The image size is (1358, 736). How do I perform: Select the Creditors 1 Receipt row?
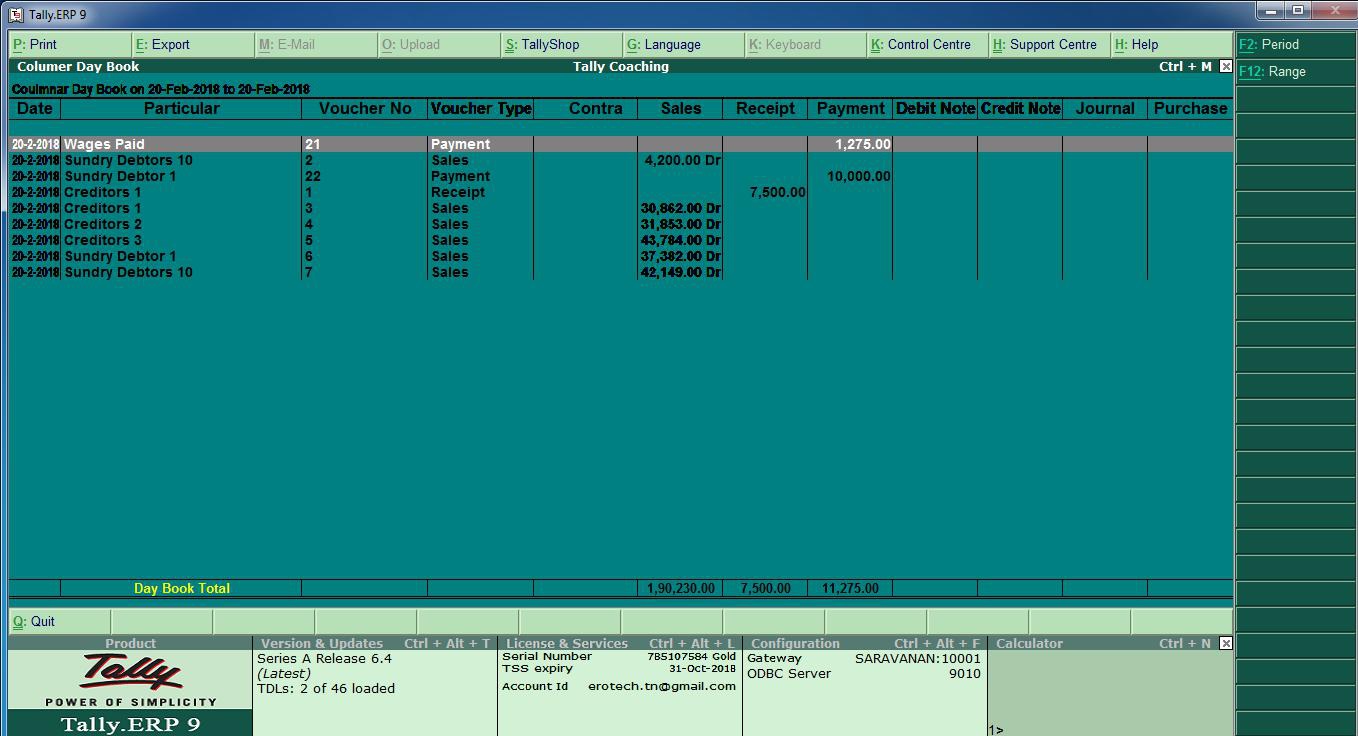(x=621, y=192)
